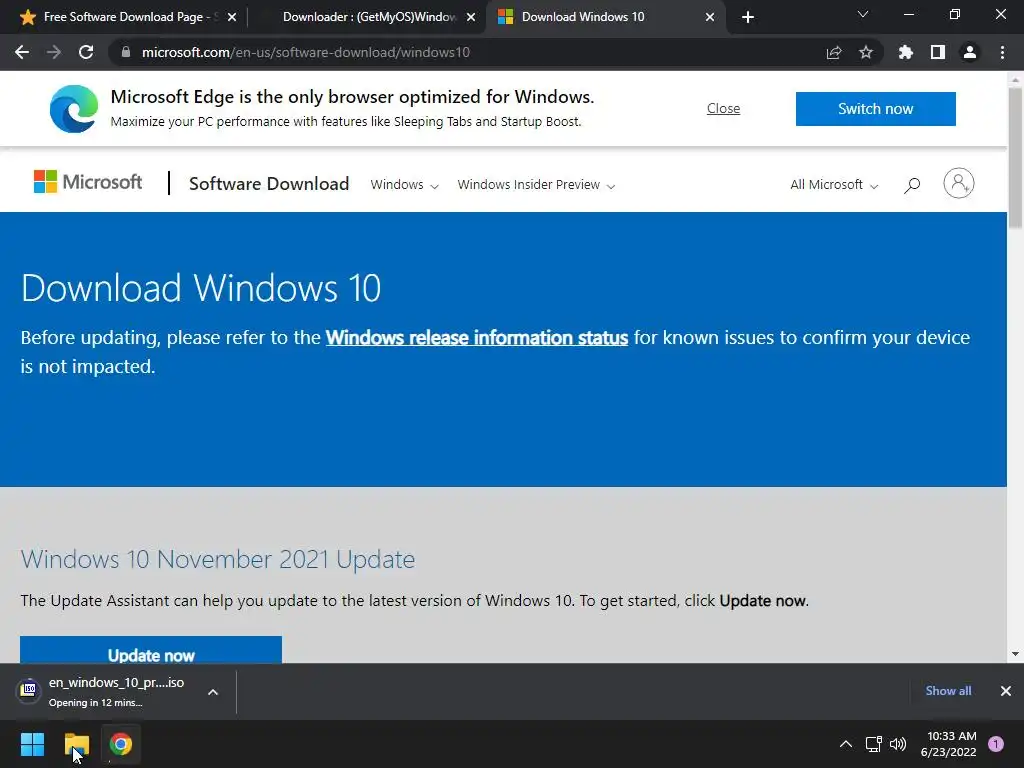The image size is (1024, 768).
Task: Open Chrome profile avatar
Action: (x=969, y=52)
